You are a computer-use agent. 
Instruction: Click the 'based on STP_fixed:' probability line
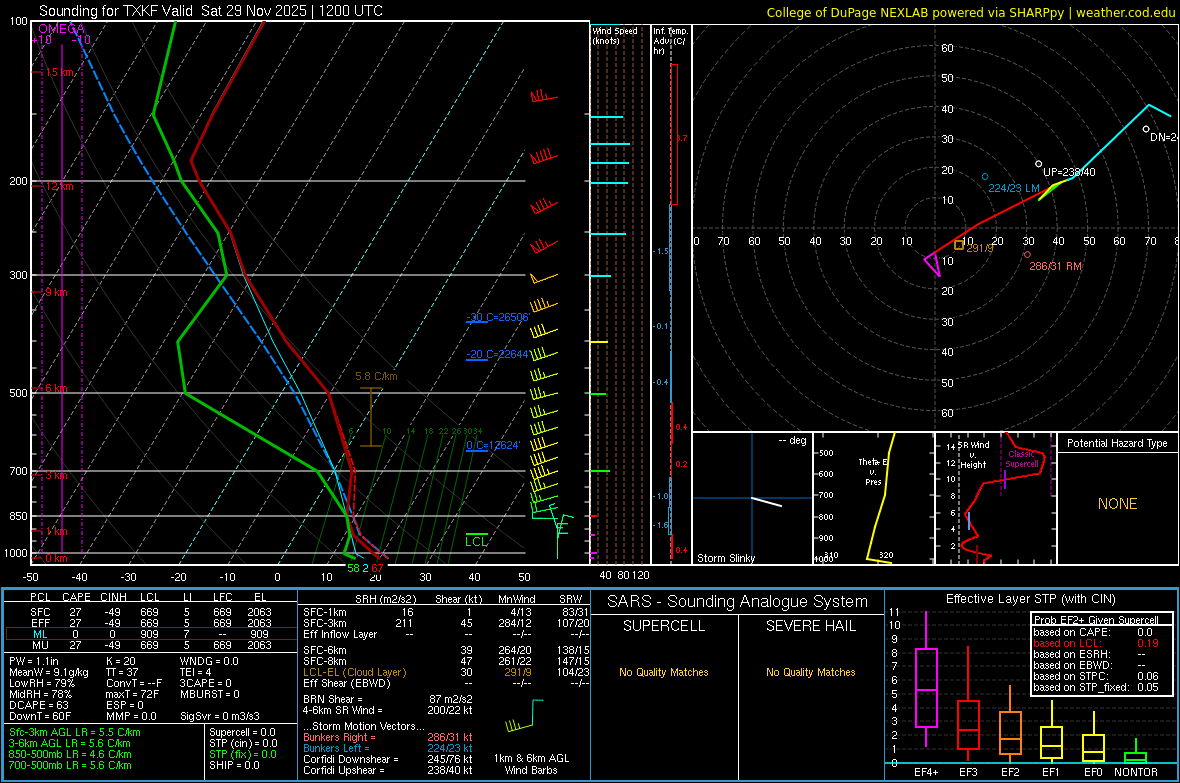(x=1096, y=687)
